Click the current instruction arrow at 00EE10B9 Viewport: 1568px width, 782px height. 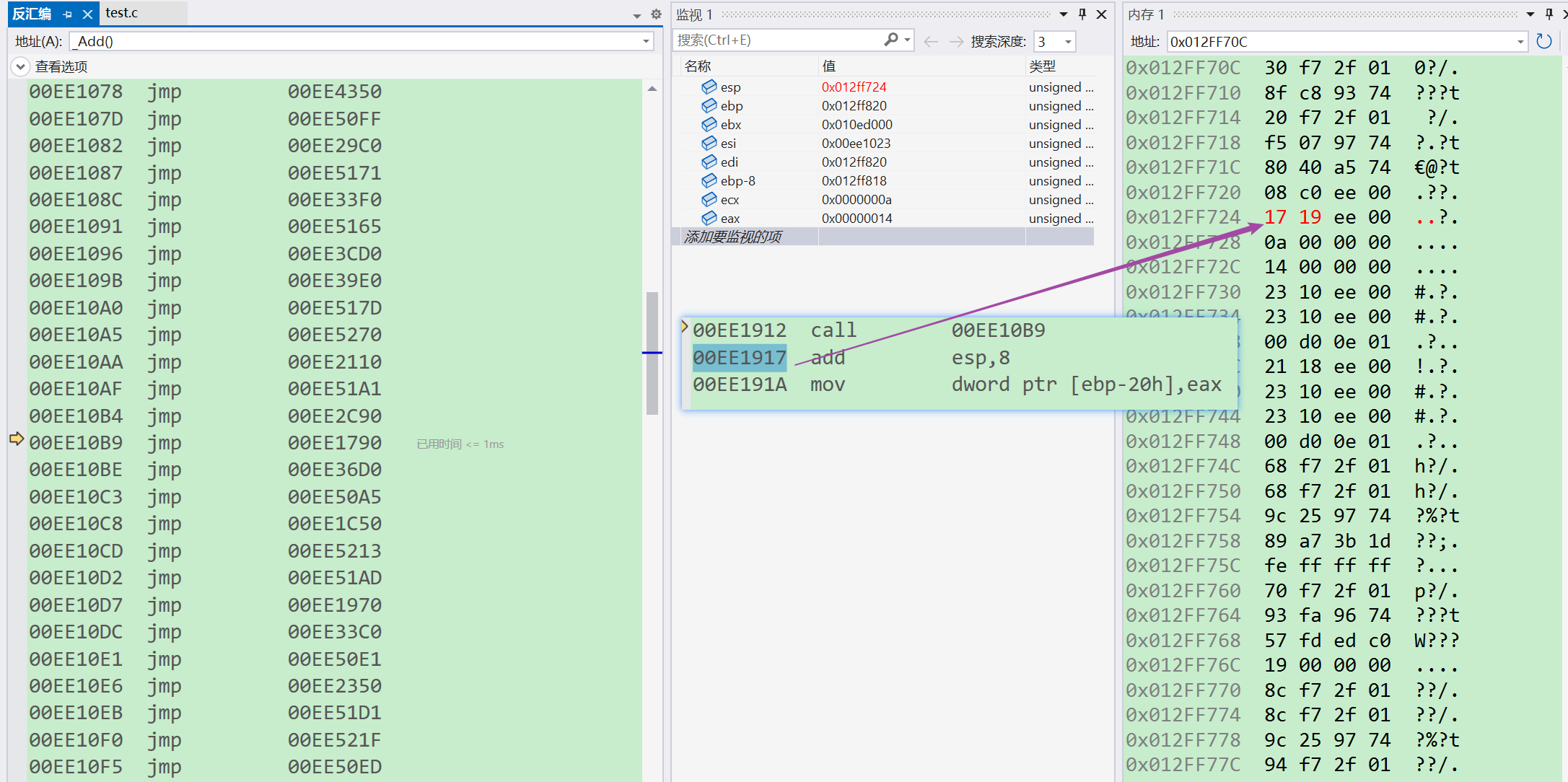(x=17, y=439)
